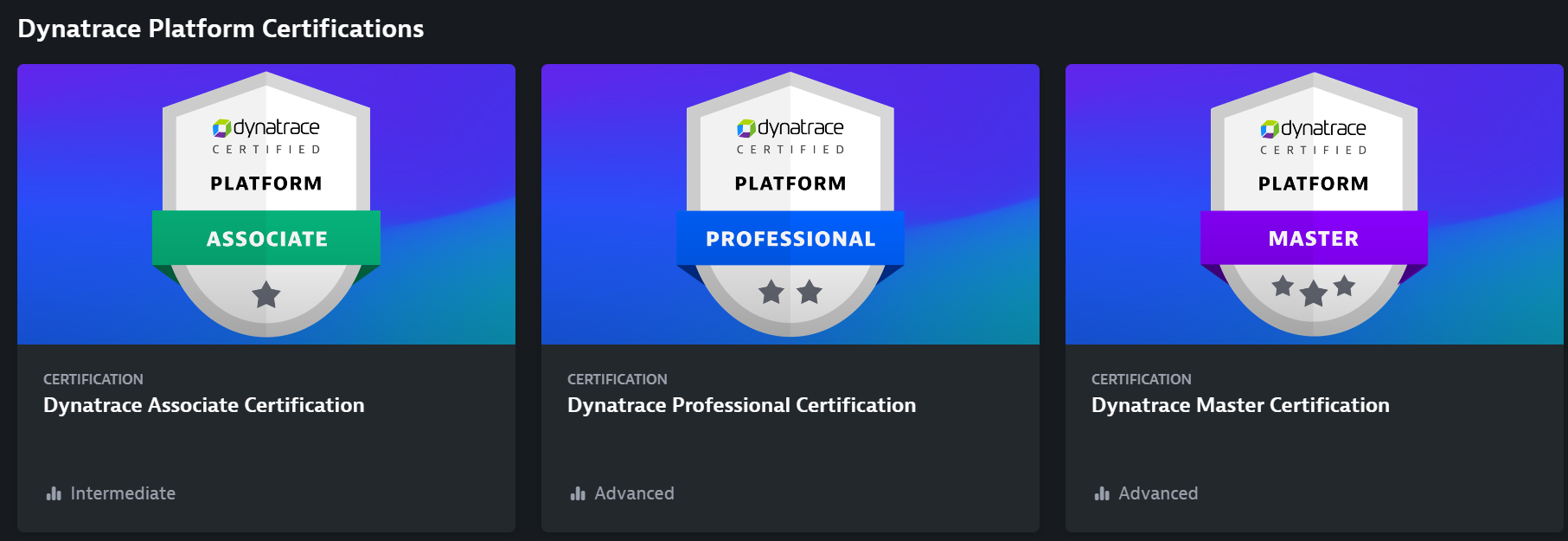
Task: Select the green ASSOCIATE ribbon banner
Action: [266, 239]
